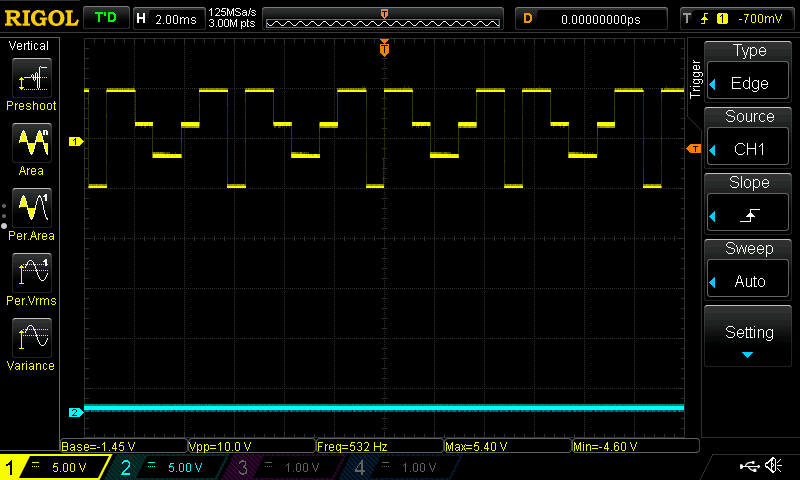Click the USB connection status icon
Image resolution: width=800 pixels, height=480 pixels.
(x=749, y=465)
